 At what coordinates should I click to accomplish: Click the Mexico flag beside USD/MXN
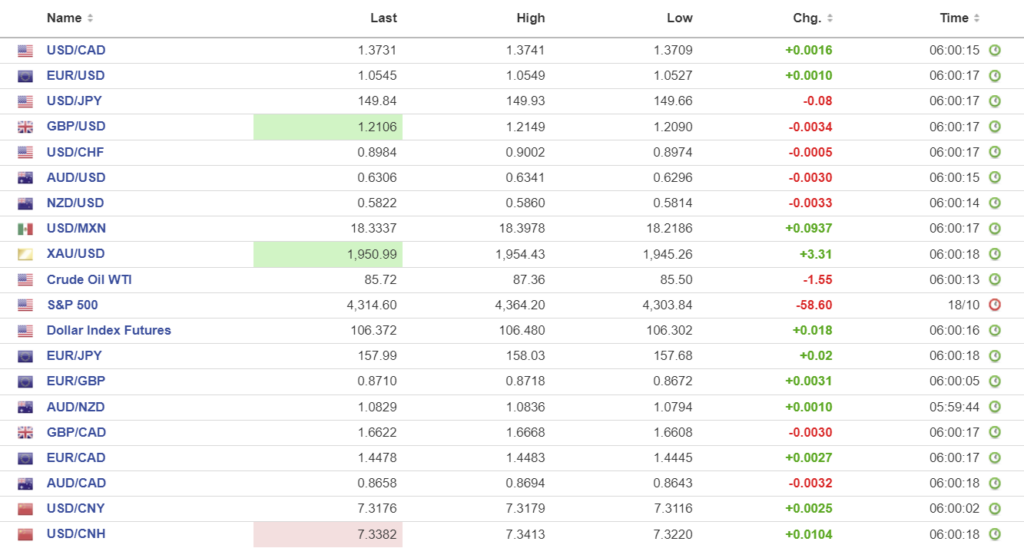(x=25, y=229)
